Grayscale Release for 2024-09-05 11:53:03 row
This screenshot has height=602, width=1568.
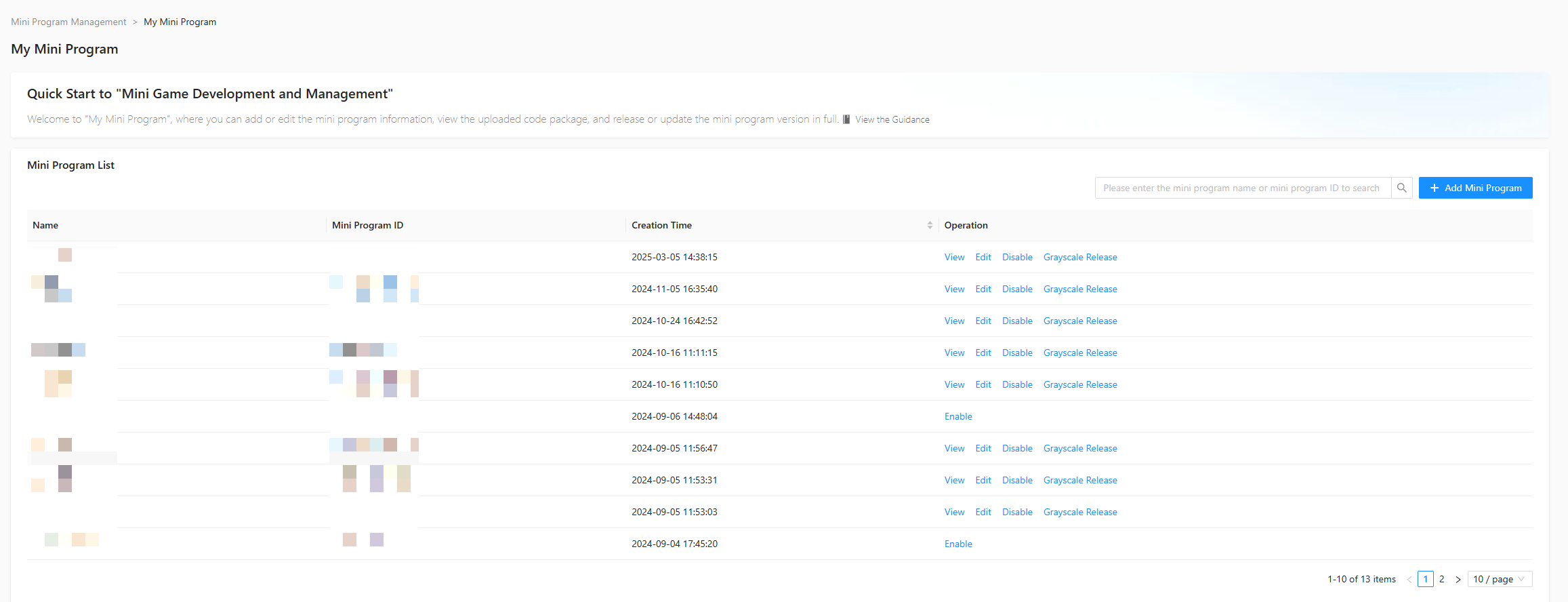[1080, 512]
